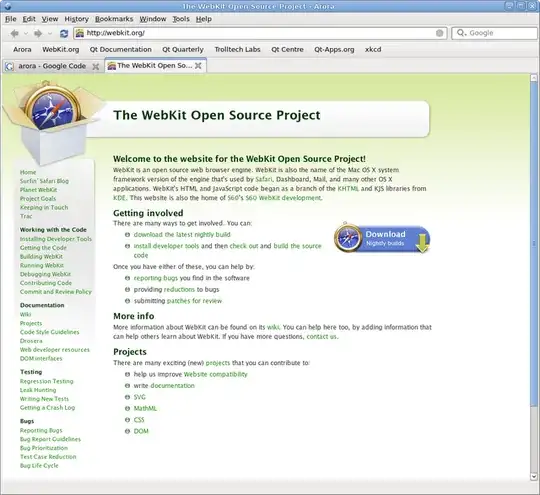Open the Forward history dropdown arrow

tap(50, 33)
